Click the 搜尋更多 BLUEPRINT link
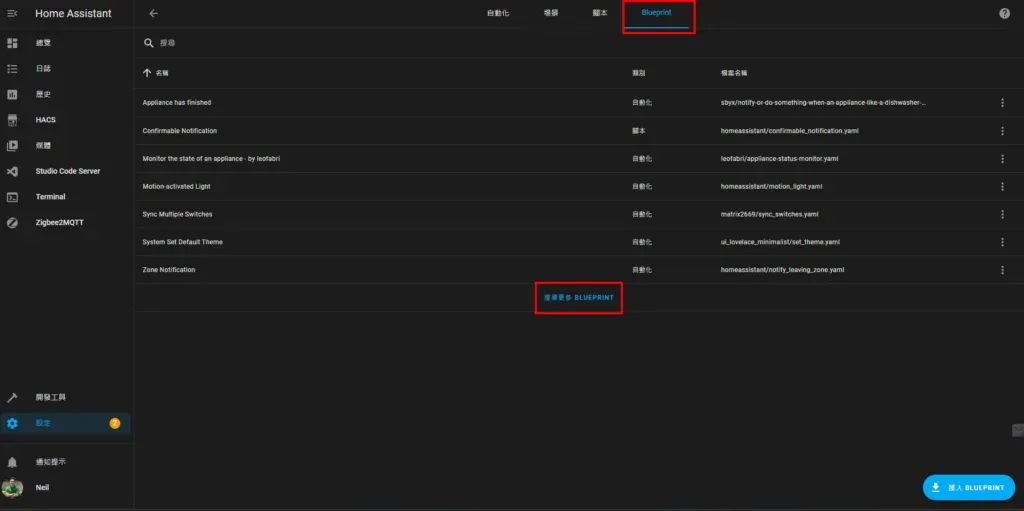The height and width of the screenshot is (511, 1024). click(578, 298)
